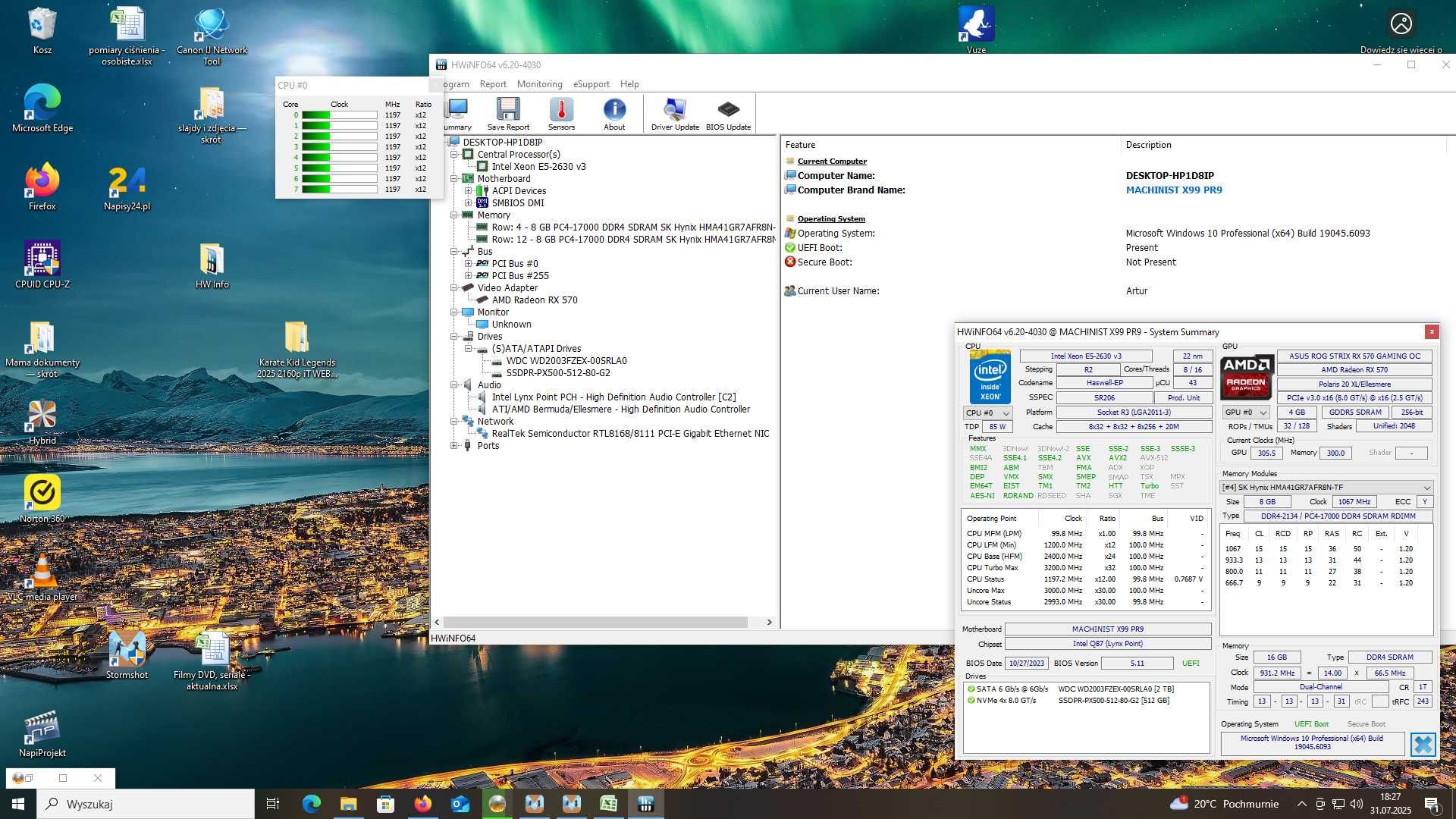1456x819 pixels.
Task: Click the BIOS Update toolbar icon
Action: [728, 114]
